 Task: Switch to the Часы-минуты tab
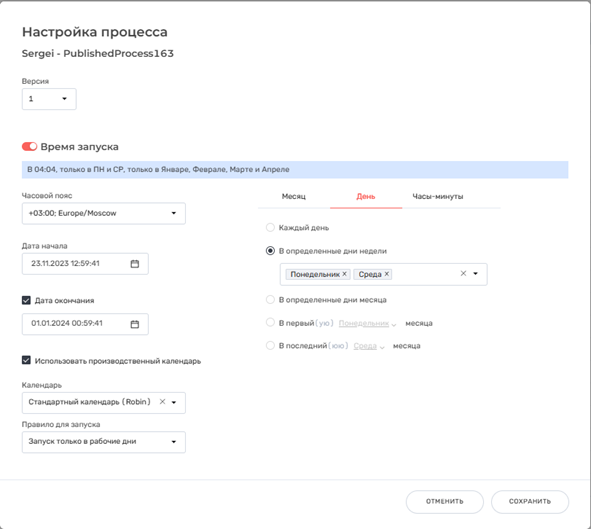(x=438, y=196)
